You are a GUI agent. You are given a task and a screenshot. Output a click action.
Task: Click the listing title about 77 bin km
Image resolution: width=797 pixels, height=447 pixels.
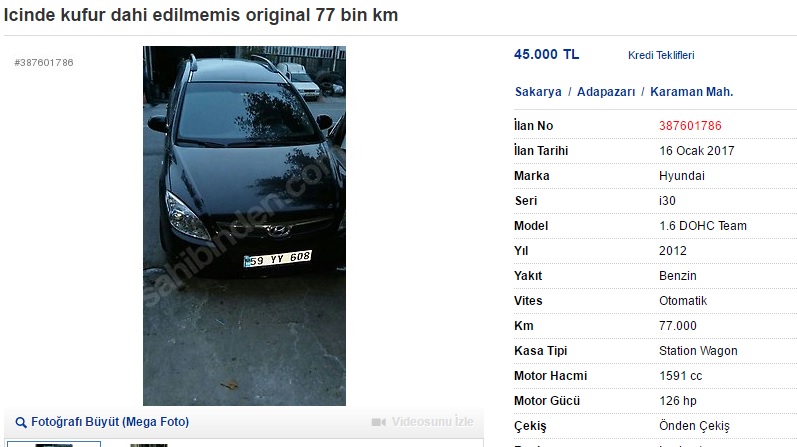pyautogui.click(x=201, y=15)
